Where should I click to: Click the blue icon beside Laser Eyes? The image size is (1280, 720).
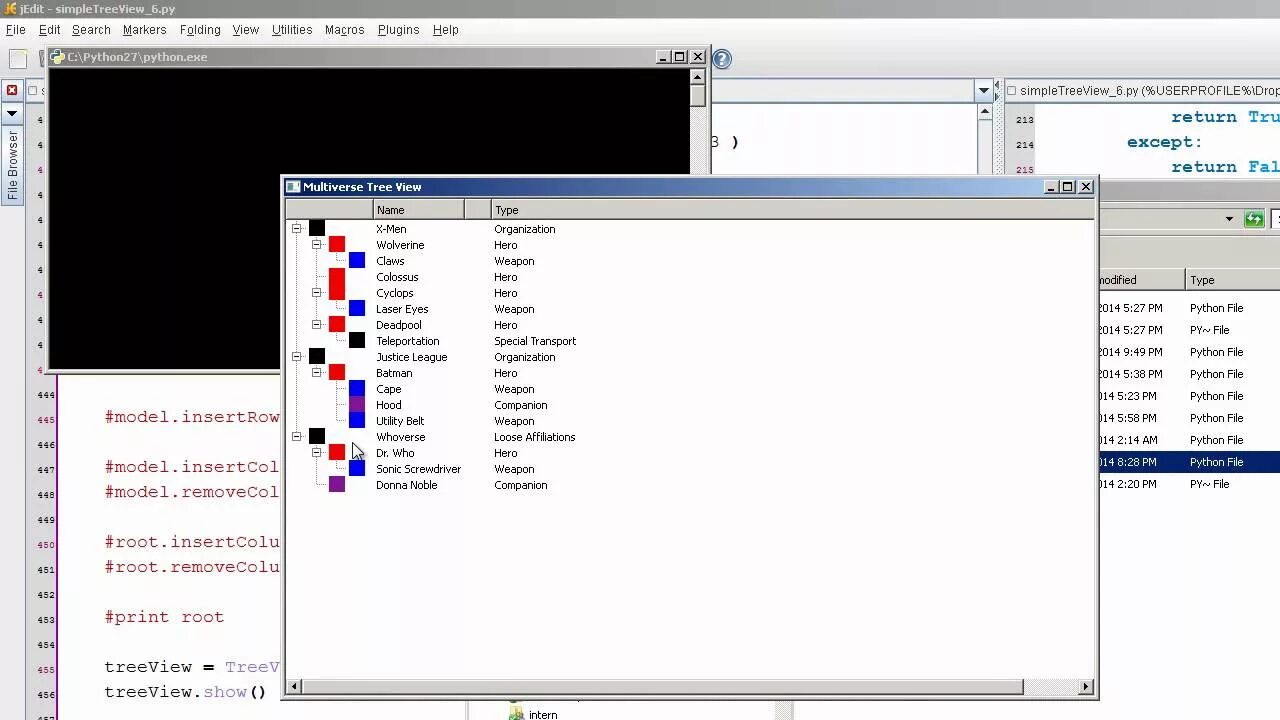point(357,309)
